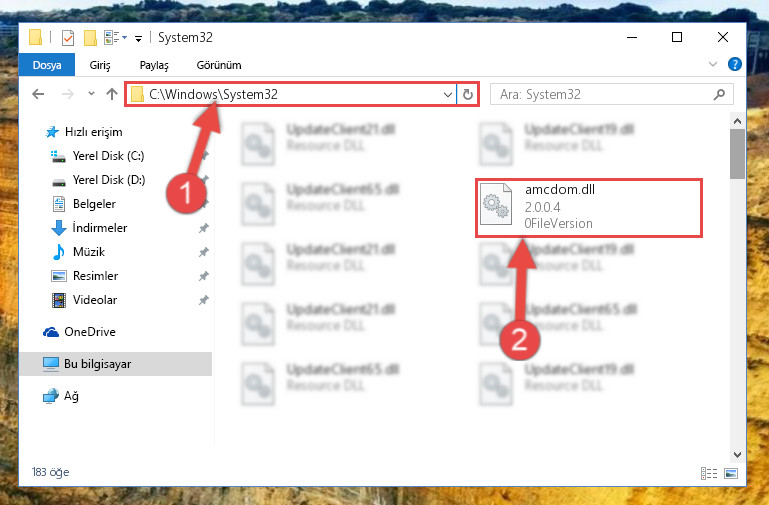The height and width of the screenshot is (505, 769).
Task: Open the Dosya menu tab
Action: coord(47,65)
